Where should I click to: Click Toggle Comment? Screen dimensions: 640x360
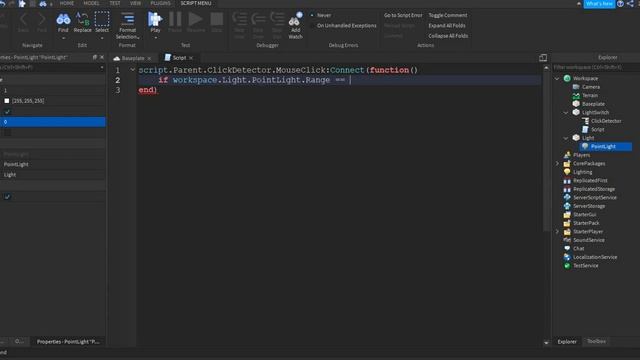448,15
